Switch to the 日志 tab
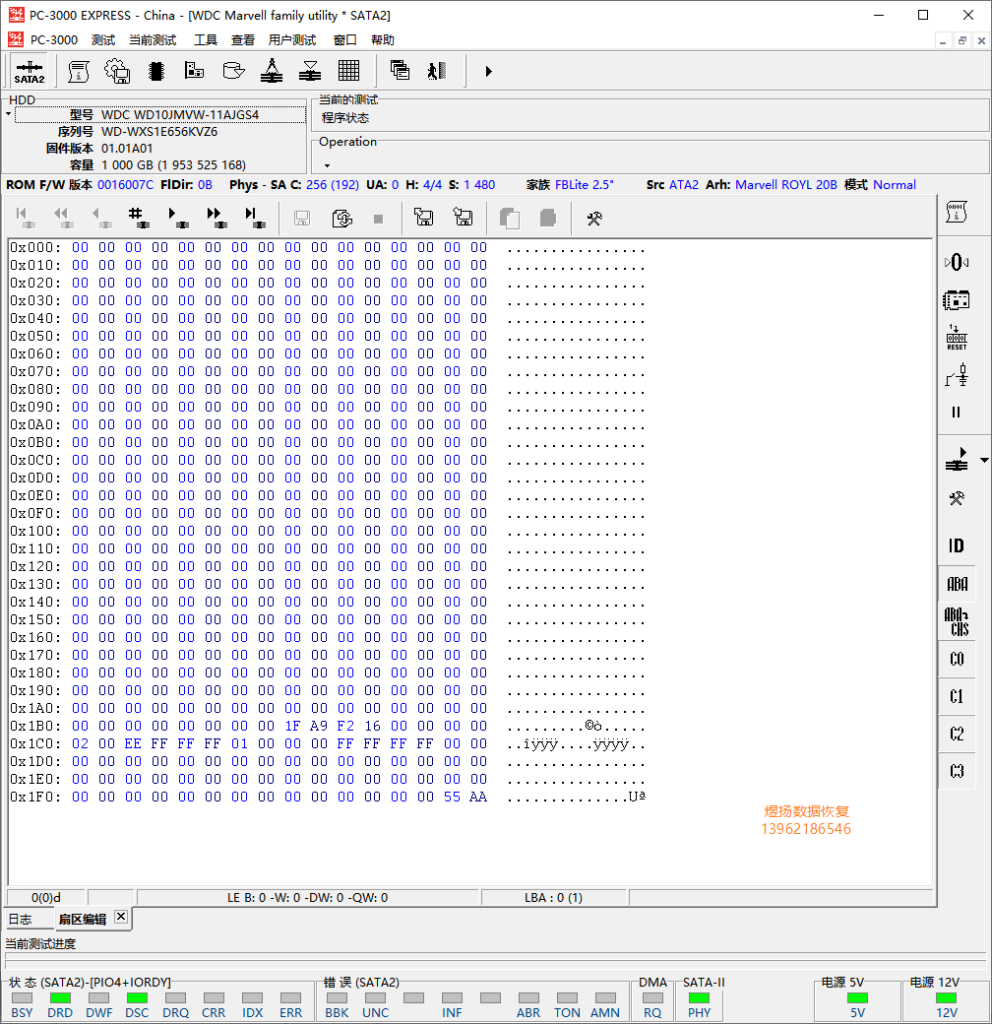The image size is (992, 1024). click(20, 919)
